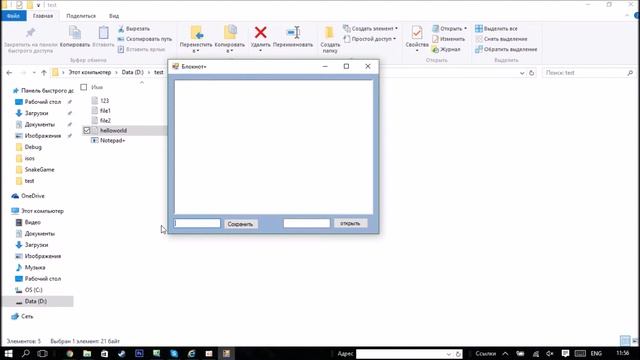Screen dimensions: 640x360
Task: Click the volume icon in the system tray
Action: pos(550,353)
